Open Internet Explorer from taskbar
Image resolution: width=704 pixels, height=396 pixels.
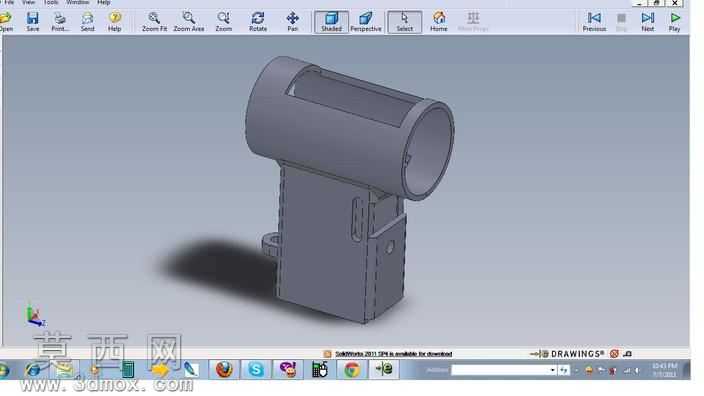33,370
